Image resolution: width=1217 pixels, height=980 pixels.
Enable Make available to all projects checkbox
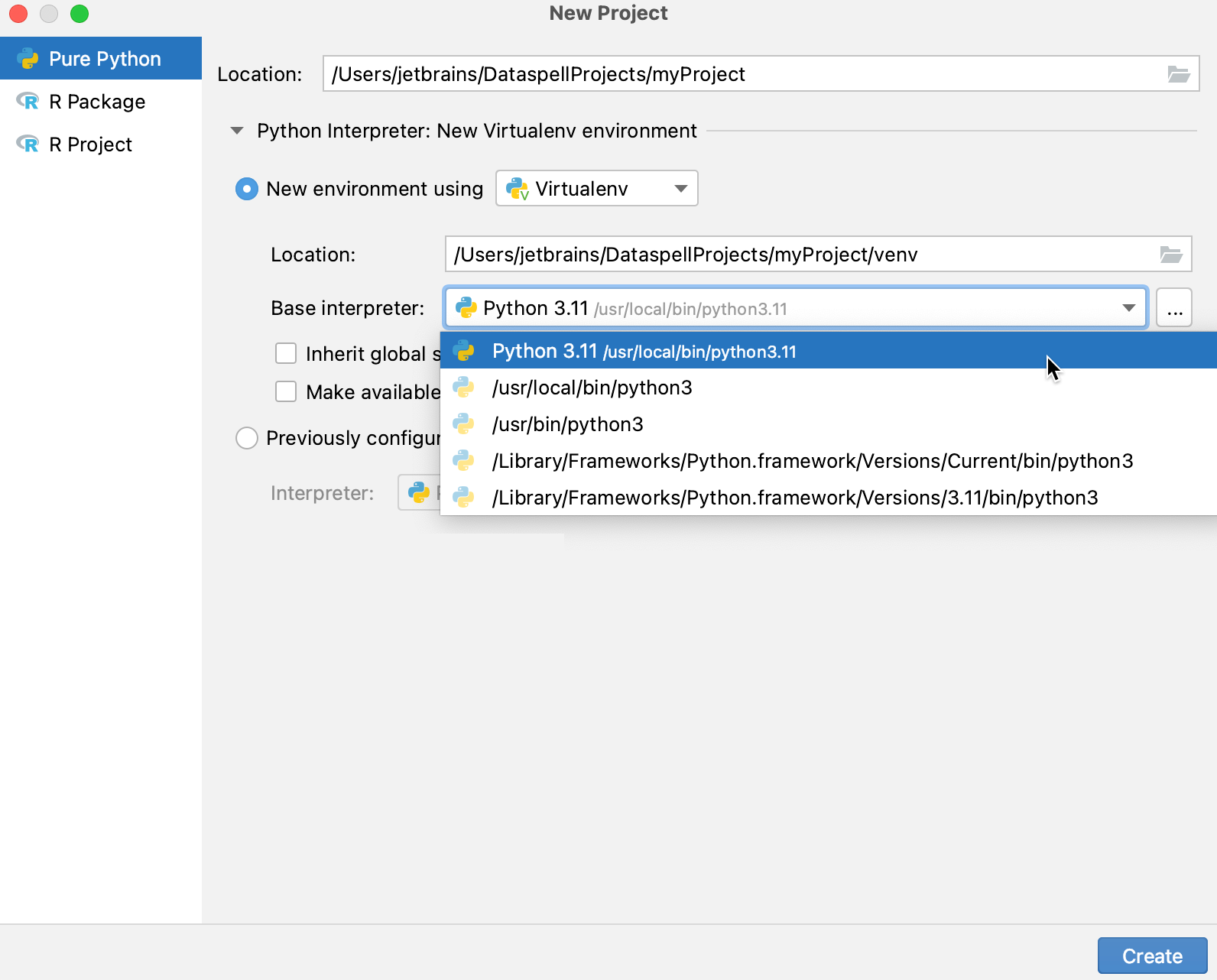click(286, 391)
